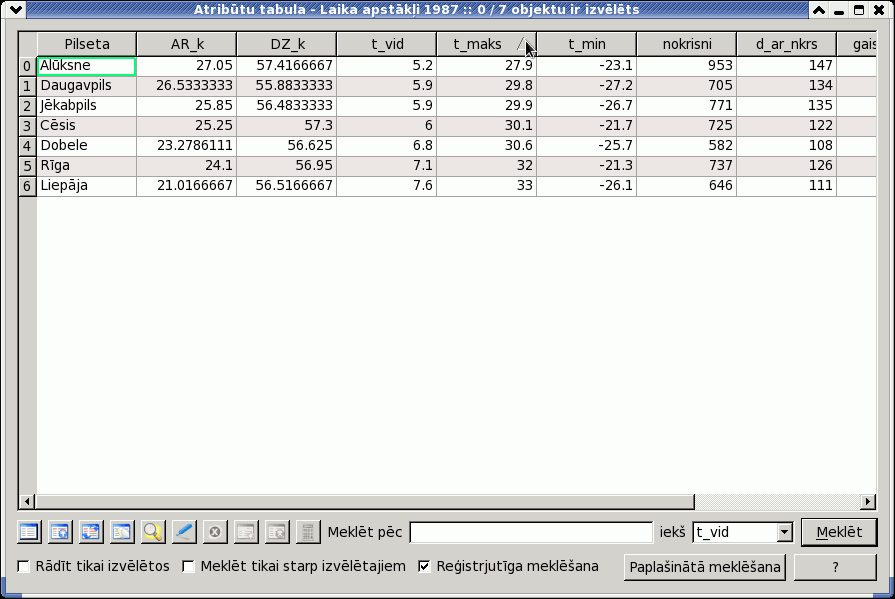Click the 21.0166667 AR_k cell
Viewport: 895px width, 599px height.
(187, 186)
